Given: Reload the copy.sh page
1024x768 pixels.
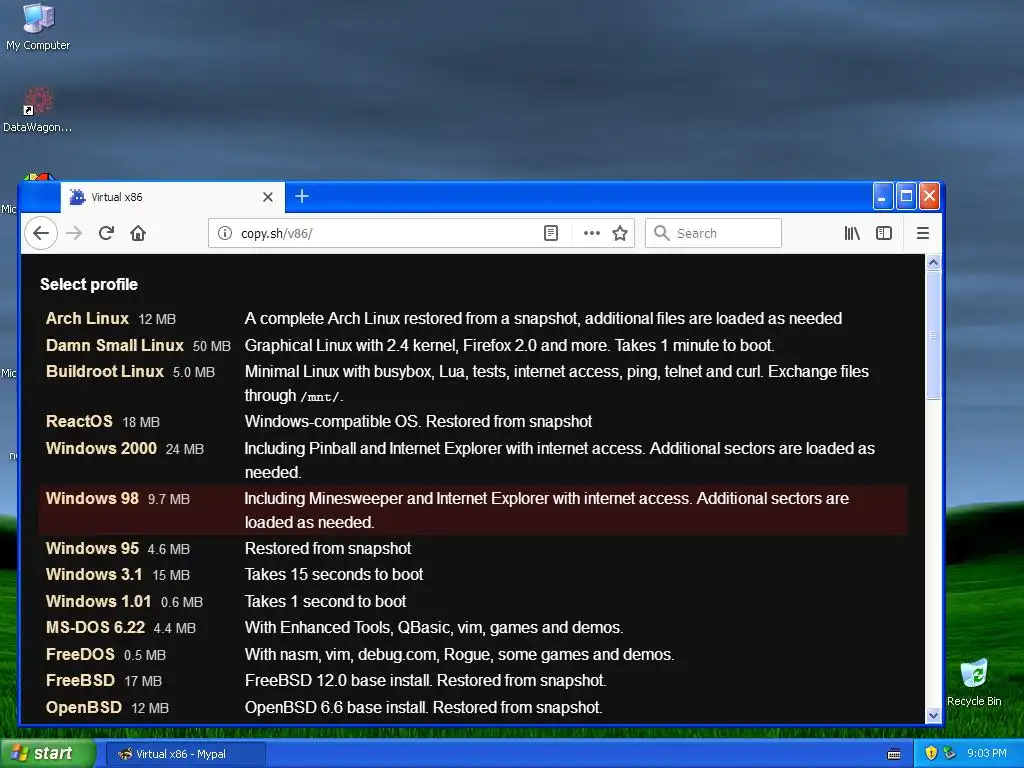Looking at the screenshot, I should click(x=106, y=233).
